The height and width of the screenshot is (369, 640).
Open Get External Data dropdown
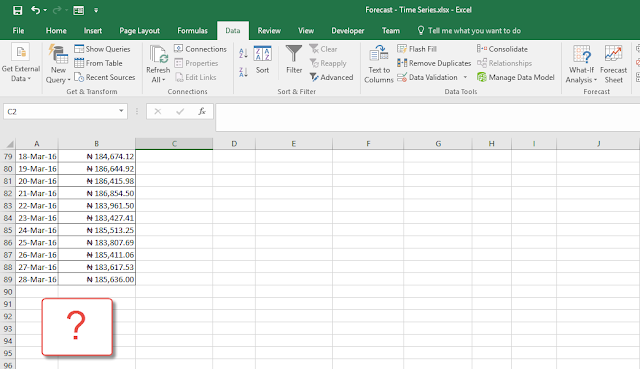[x=21, y=63]
